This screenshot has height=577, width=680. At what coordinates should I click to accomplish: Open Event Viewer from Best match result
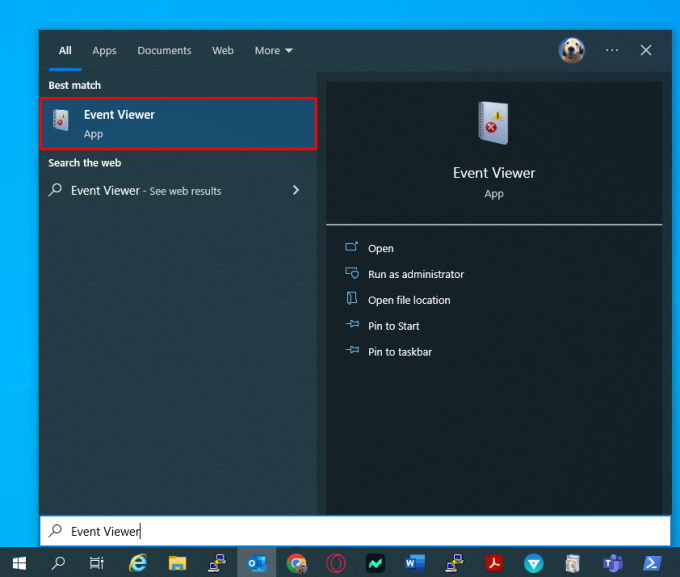178,123
